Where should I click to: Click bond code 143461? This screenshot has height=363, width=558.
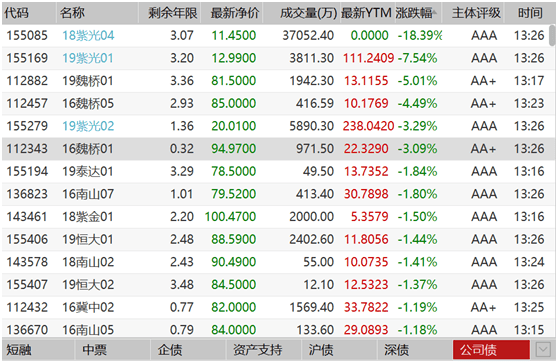coord(27,217)
